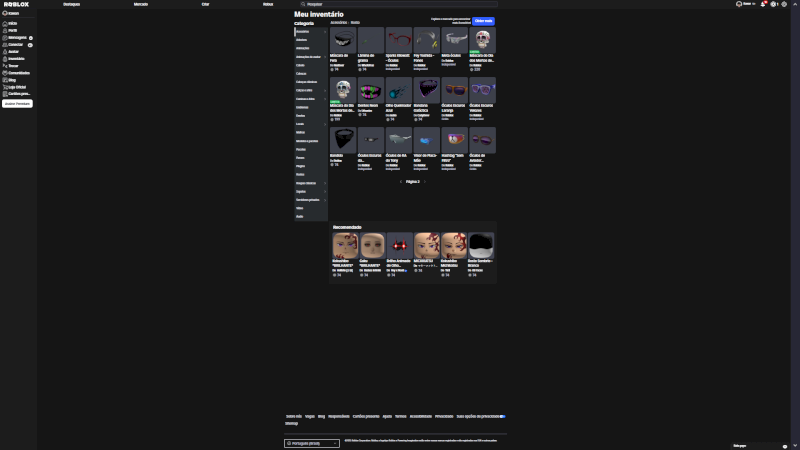800x450 pixels.
Task: Open the Criar top menu
Action: coord(205,4)
